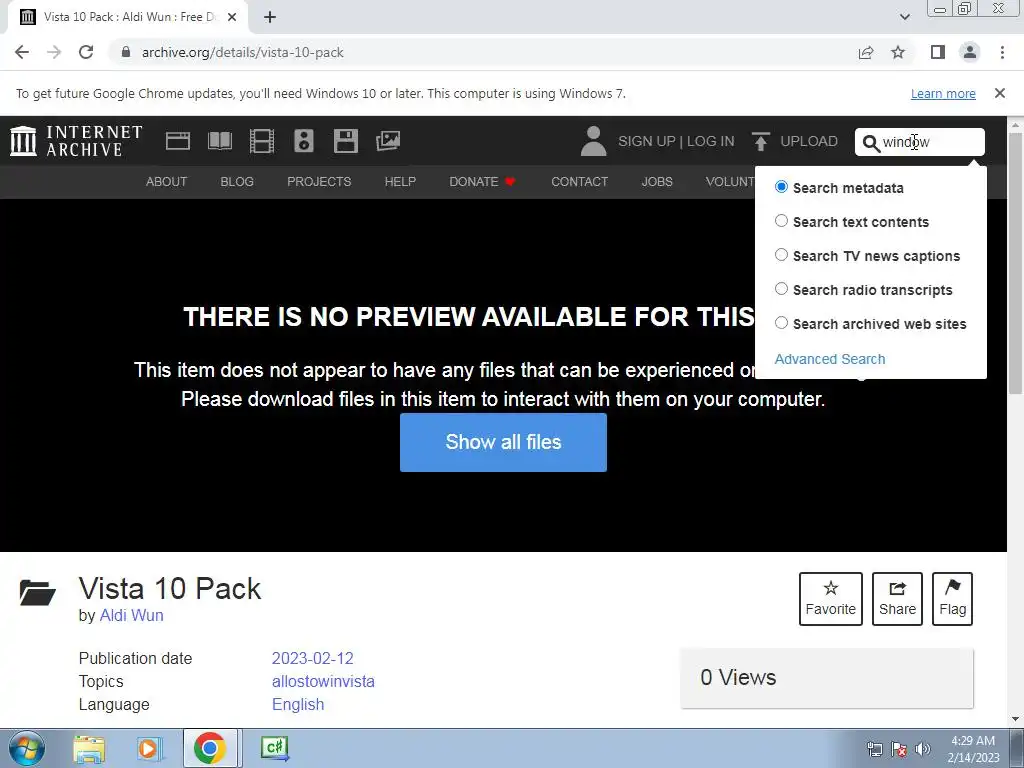Click the magnifier search icon
The image size is (1024, 768).
coord(871,143)
